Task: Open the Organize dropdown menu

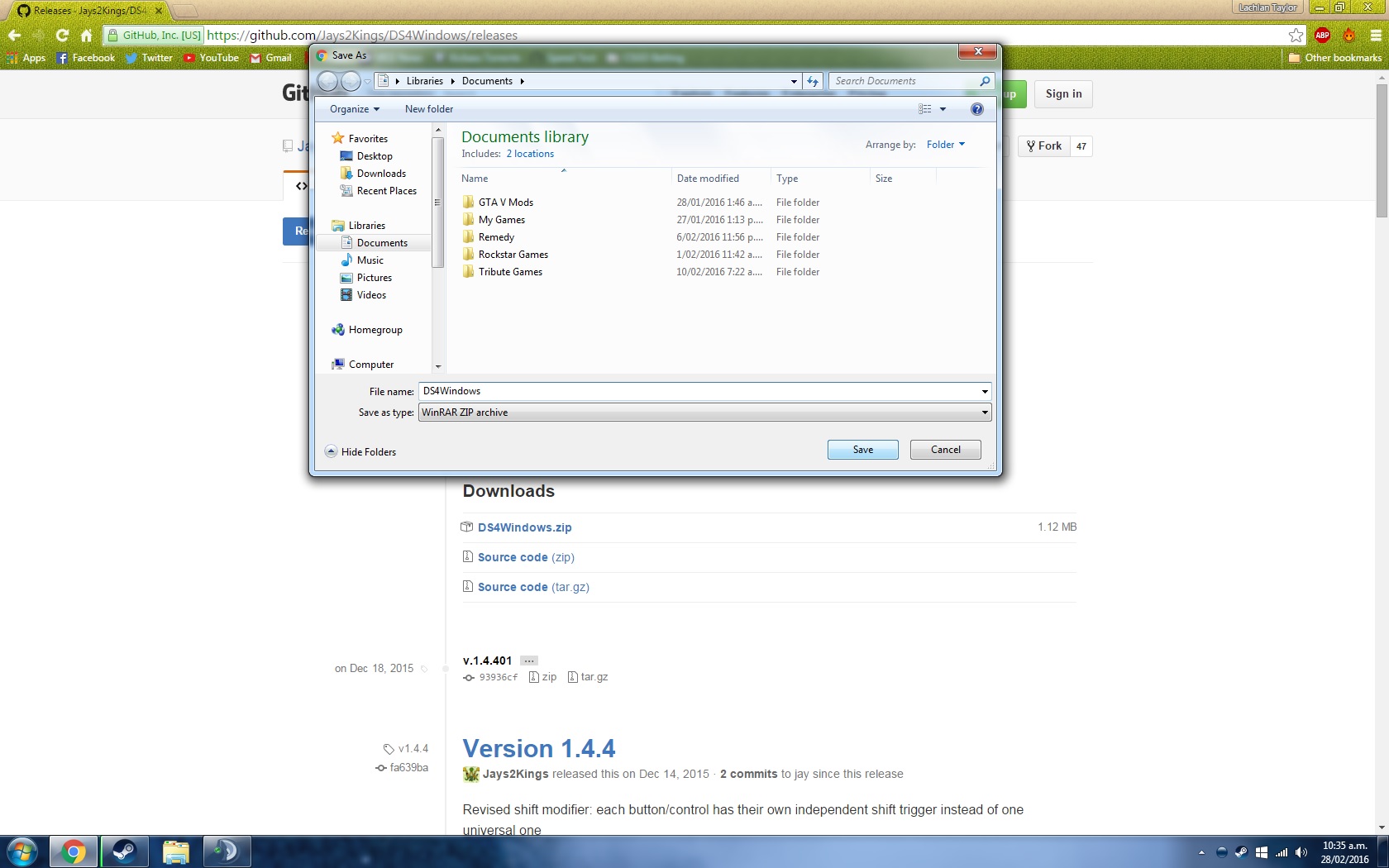Action: [x=355, y=109]
